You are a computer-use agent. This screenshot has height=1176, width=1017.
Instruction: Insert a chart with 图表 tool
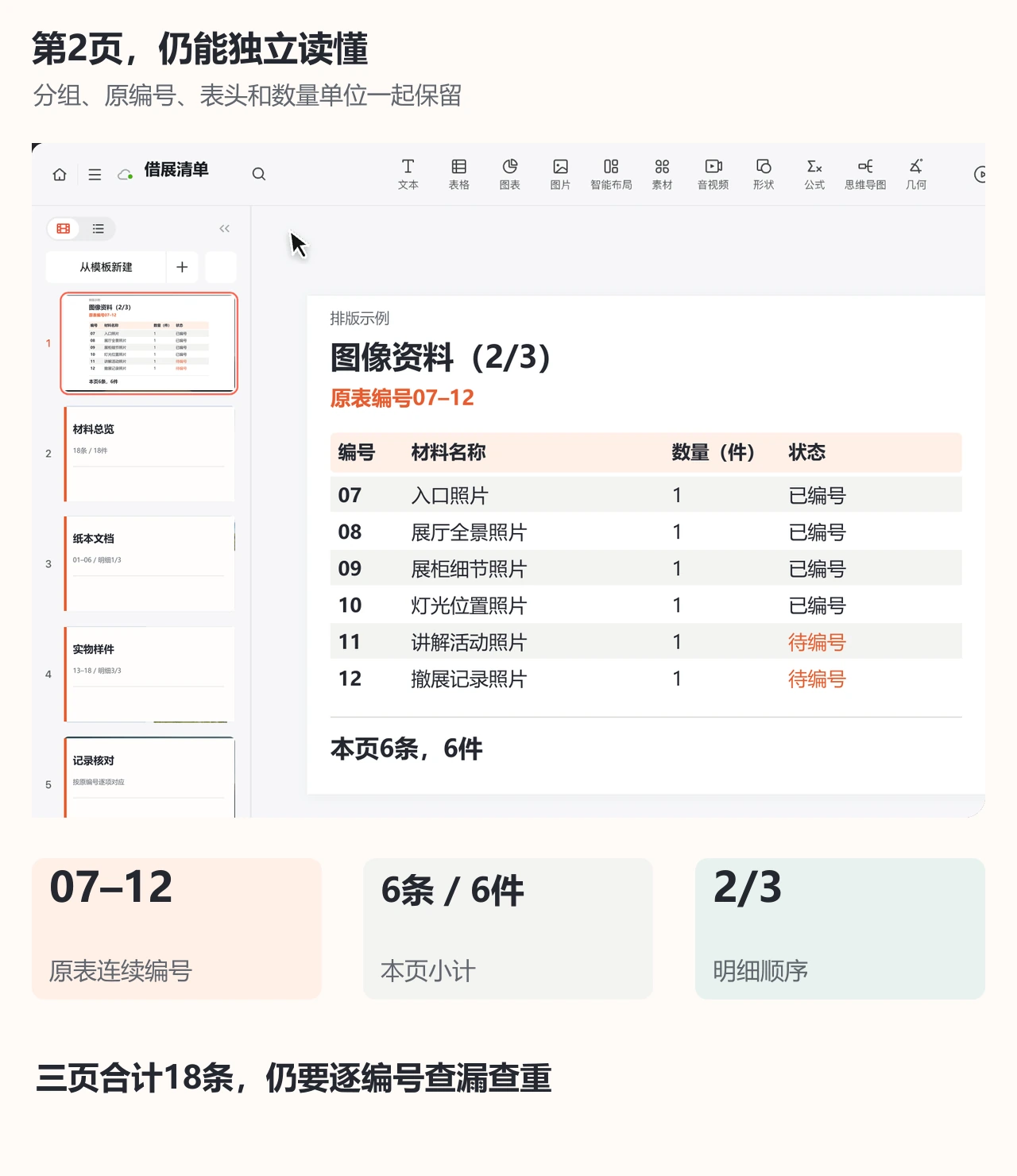(509, 174)
